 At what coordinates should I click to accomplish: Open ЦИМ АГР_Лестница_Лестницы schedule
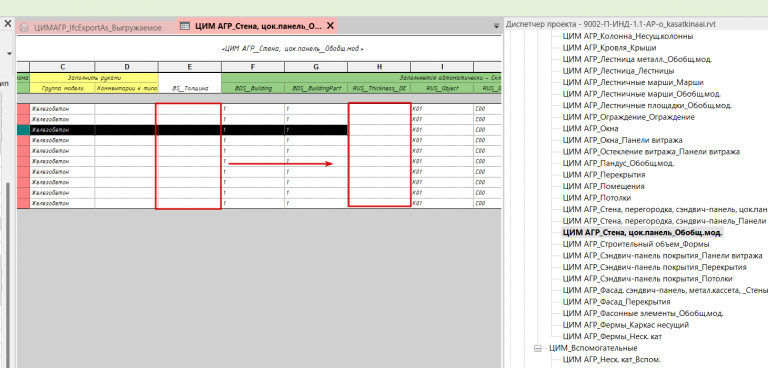(x=618, y=71)
